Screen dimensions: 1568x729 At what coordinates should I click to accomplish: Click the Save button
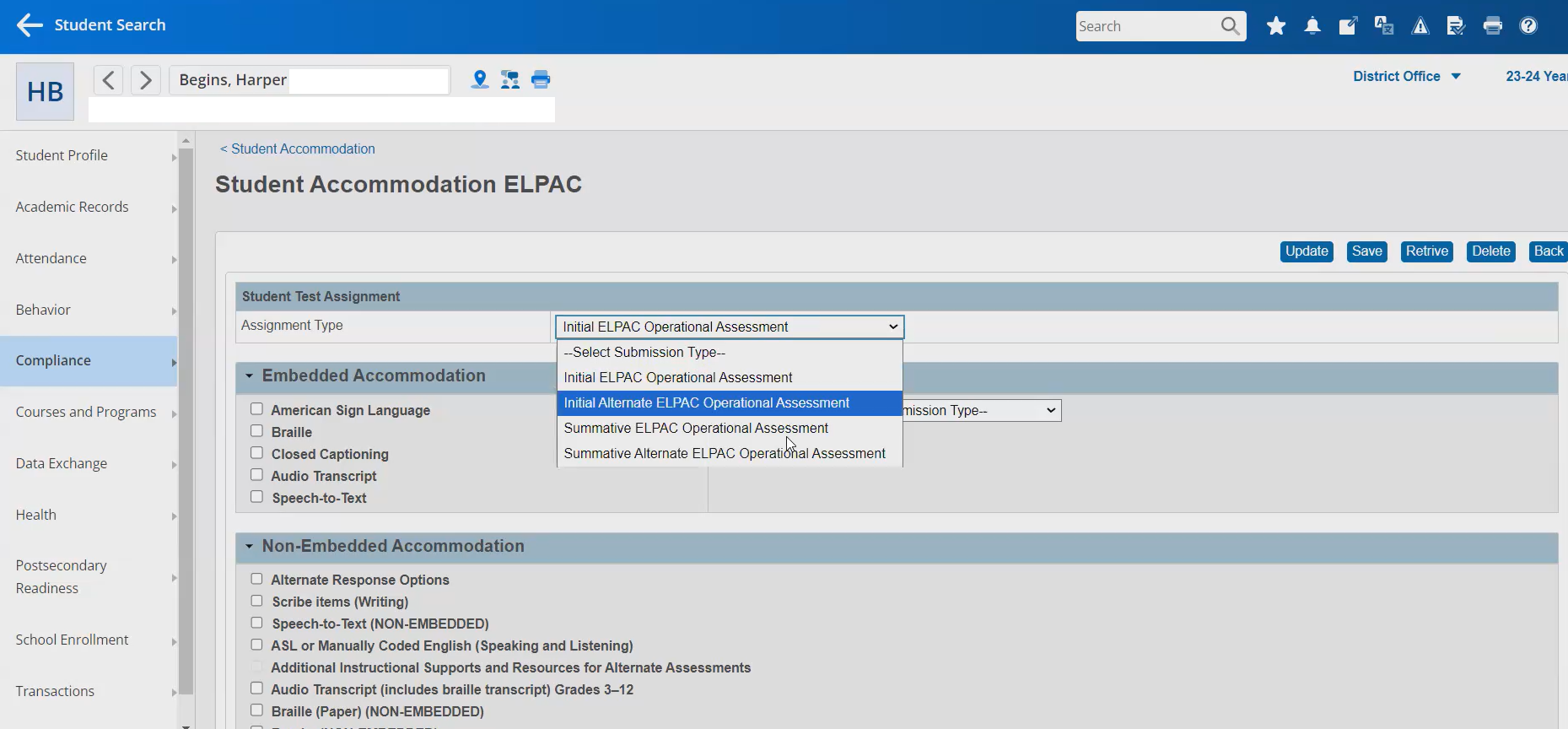pos(1366,251)
